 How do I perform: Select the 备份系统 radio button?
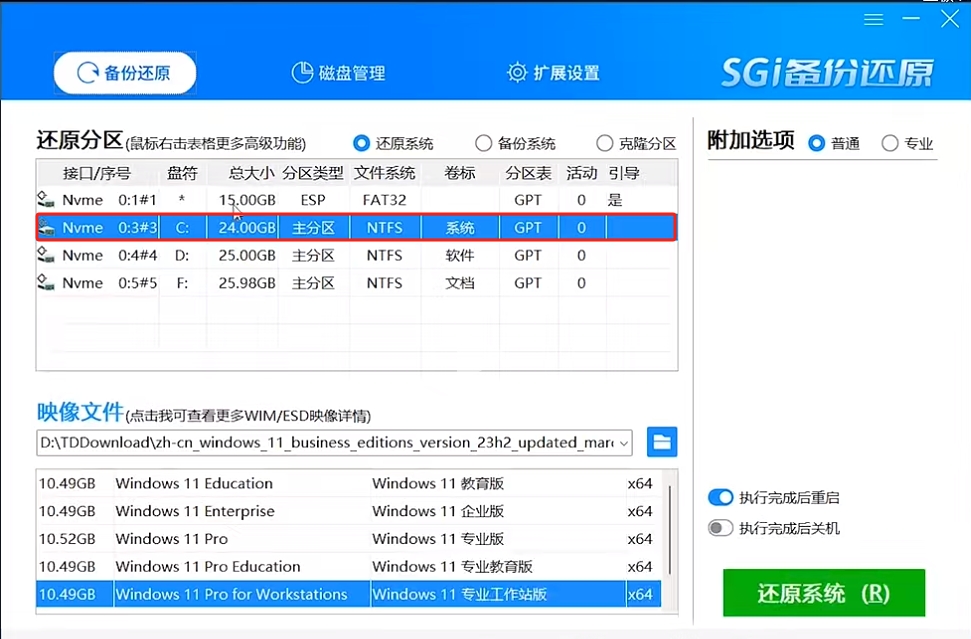484,142
